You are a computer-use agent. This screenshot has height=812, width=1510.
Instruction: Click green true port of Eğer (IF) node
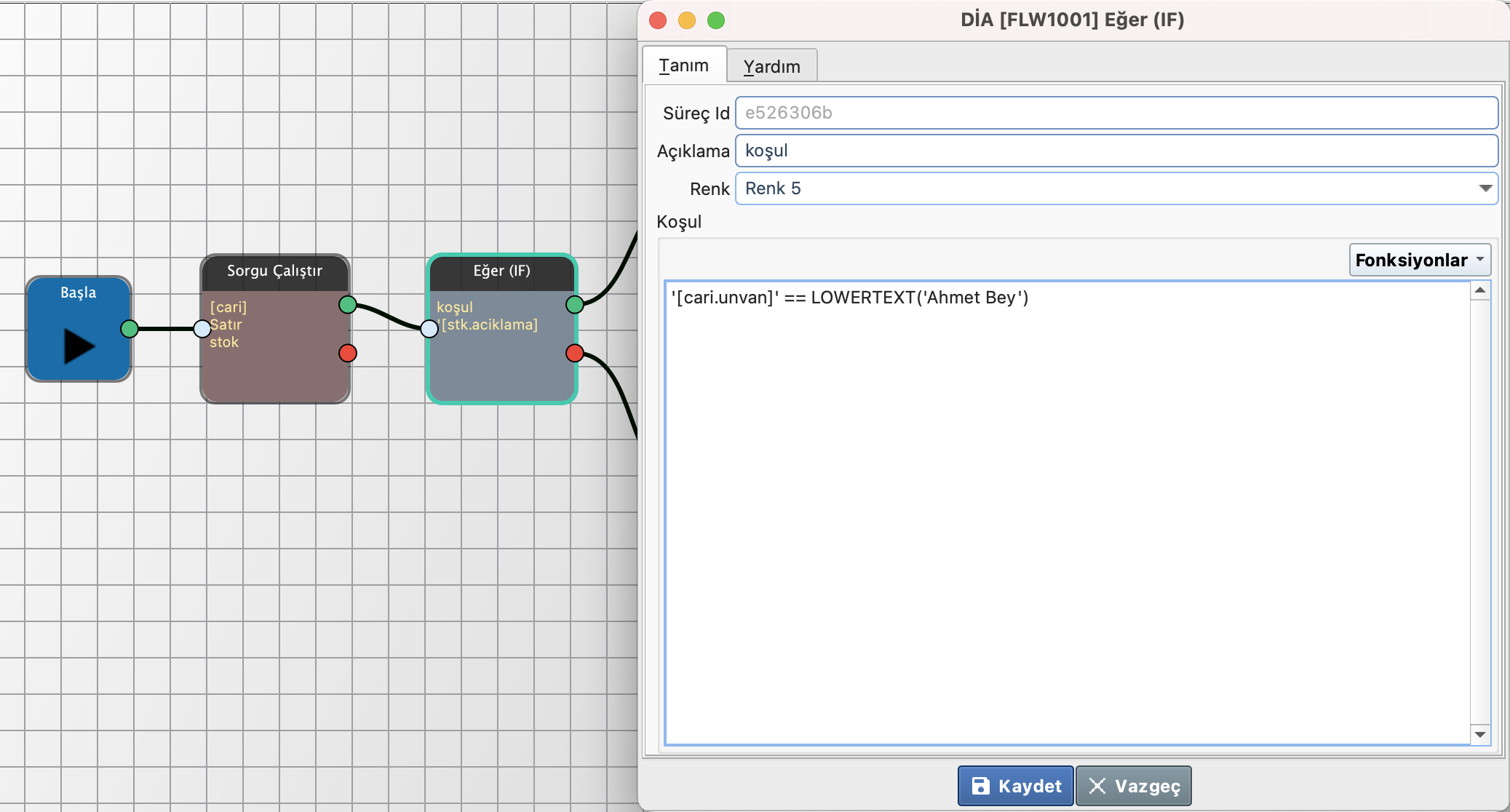(575, 304)
